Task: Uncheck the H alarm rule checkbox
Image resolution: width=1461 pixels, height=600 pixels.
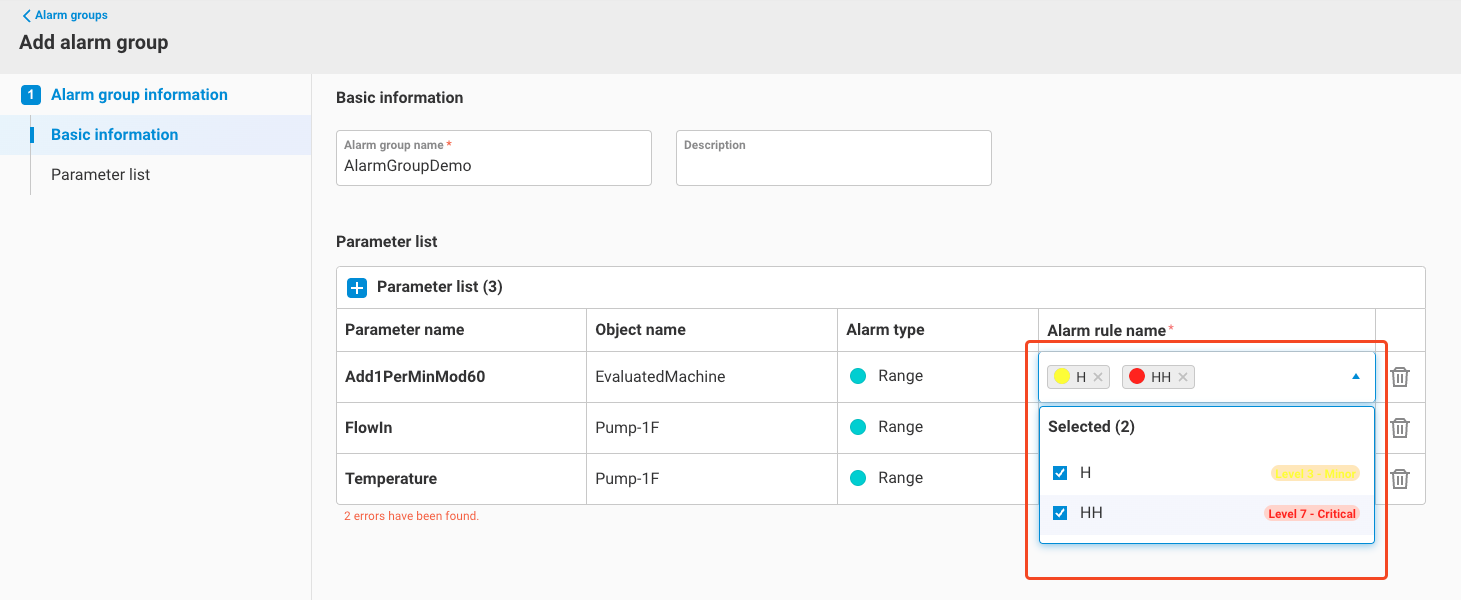Action: (x=1060, y=473)
